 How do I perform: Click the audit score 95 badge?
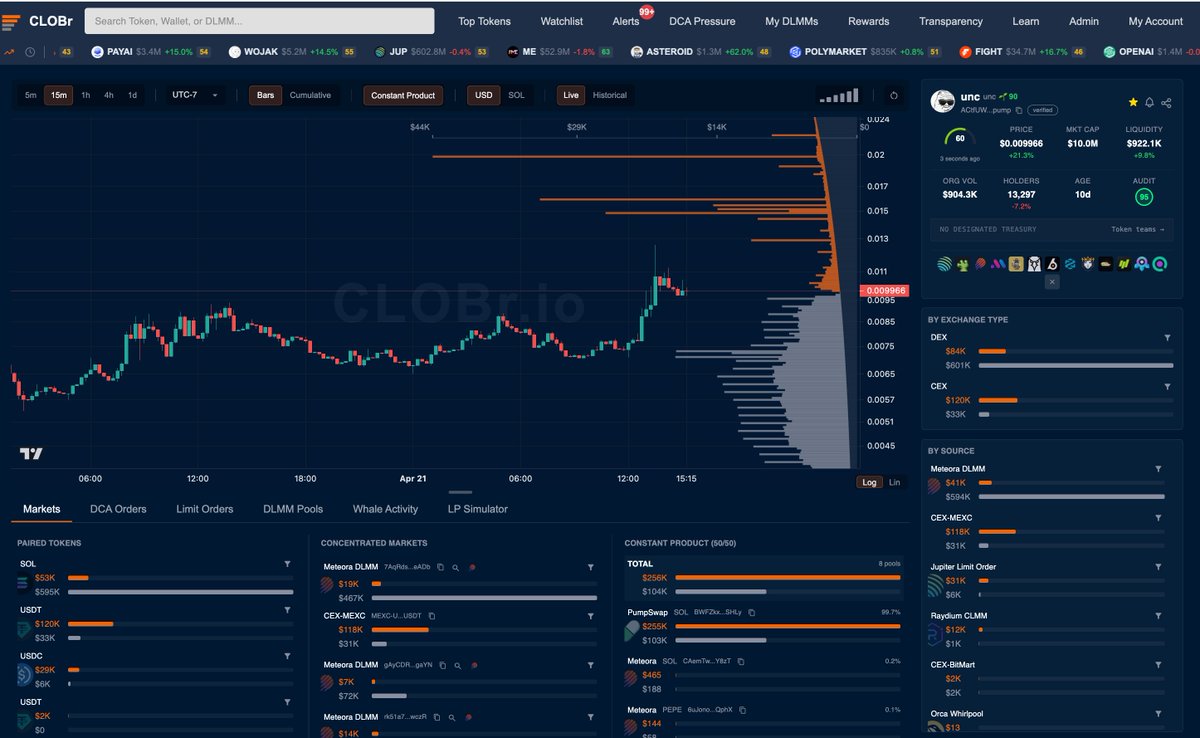(1143, 197)
